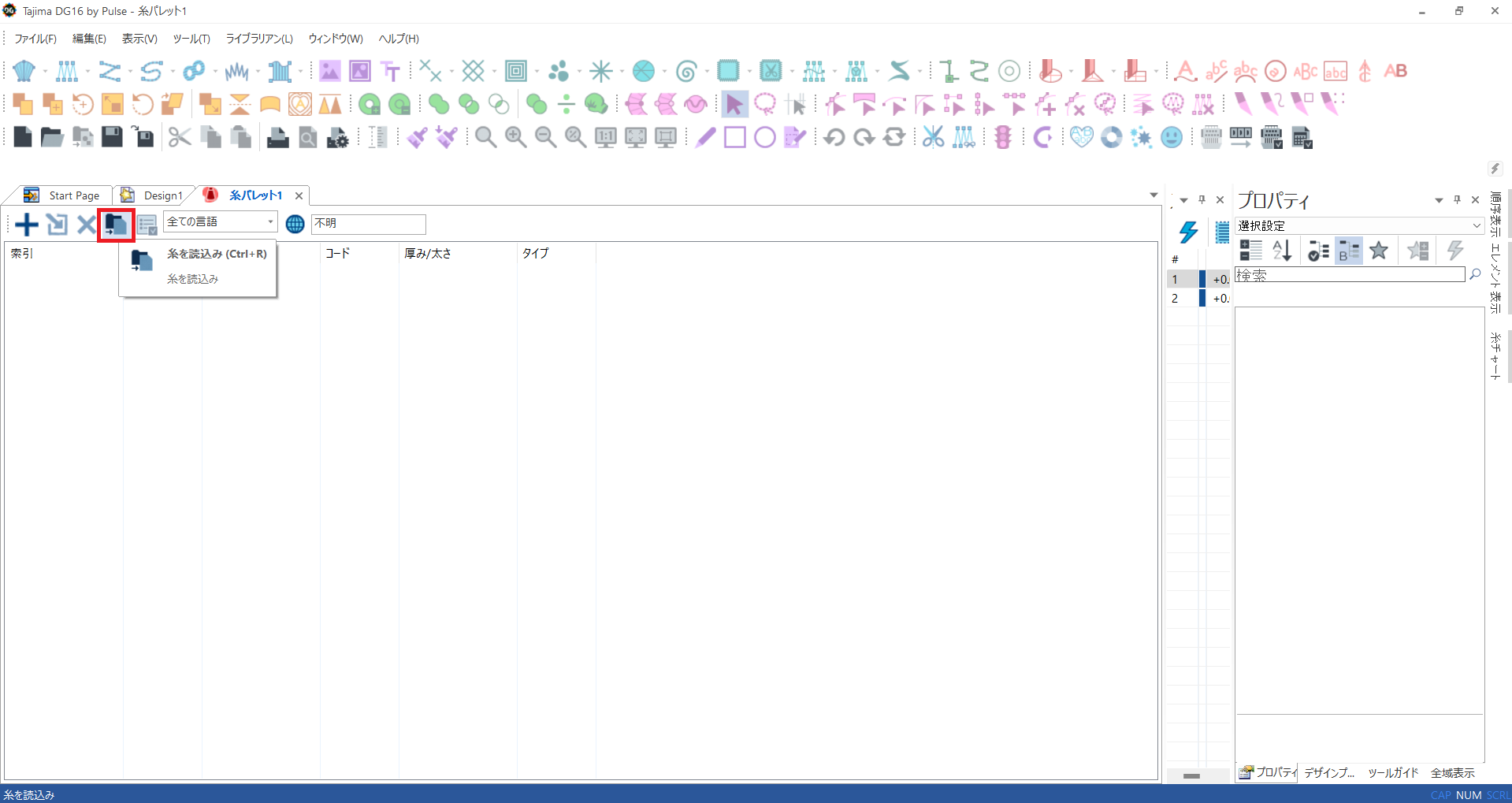This screenshot has height=803, width=1512.
Task: Open Properties panel options arrow
Action: [1439, 200]
